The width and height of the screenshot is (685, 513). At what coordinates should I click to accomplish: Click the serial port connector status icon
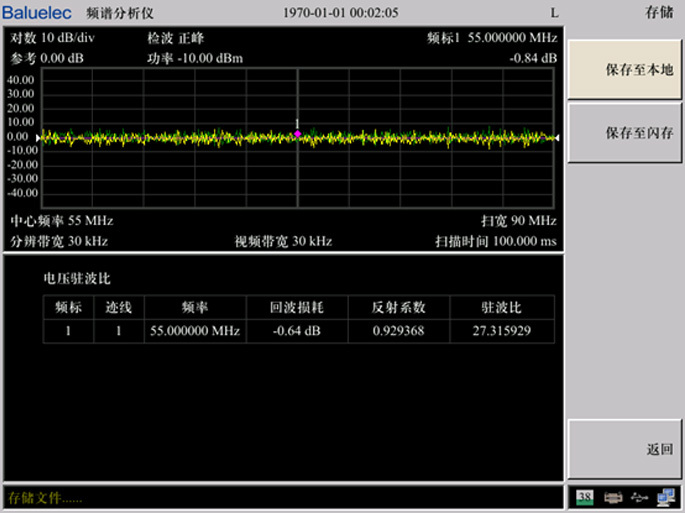[613, 497]
